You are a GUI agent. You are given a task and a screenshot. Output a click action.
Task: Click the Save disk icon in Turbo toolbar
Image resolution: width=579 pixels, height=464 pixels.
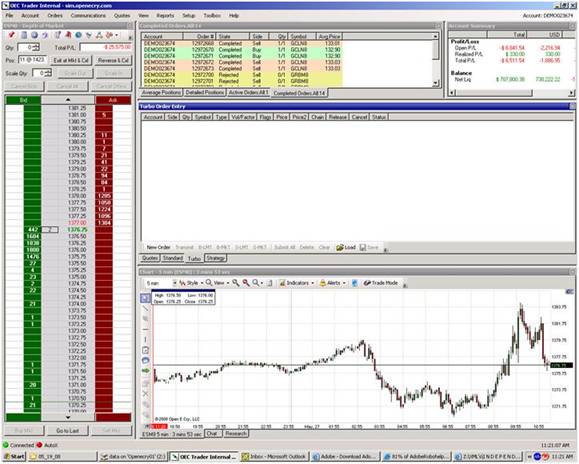coord(369,247)
